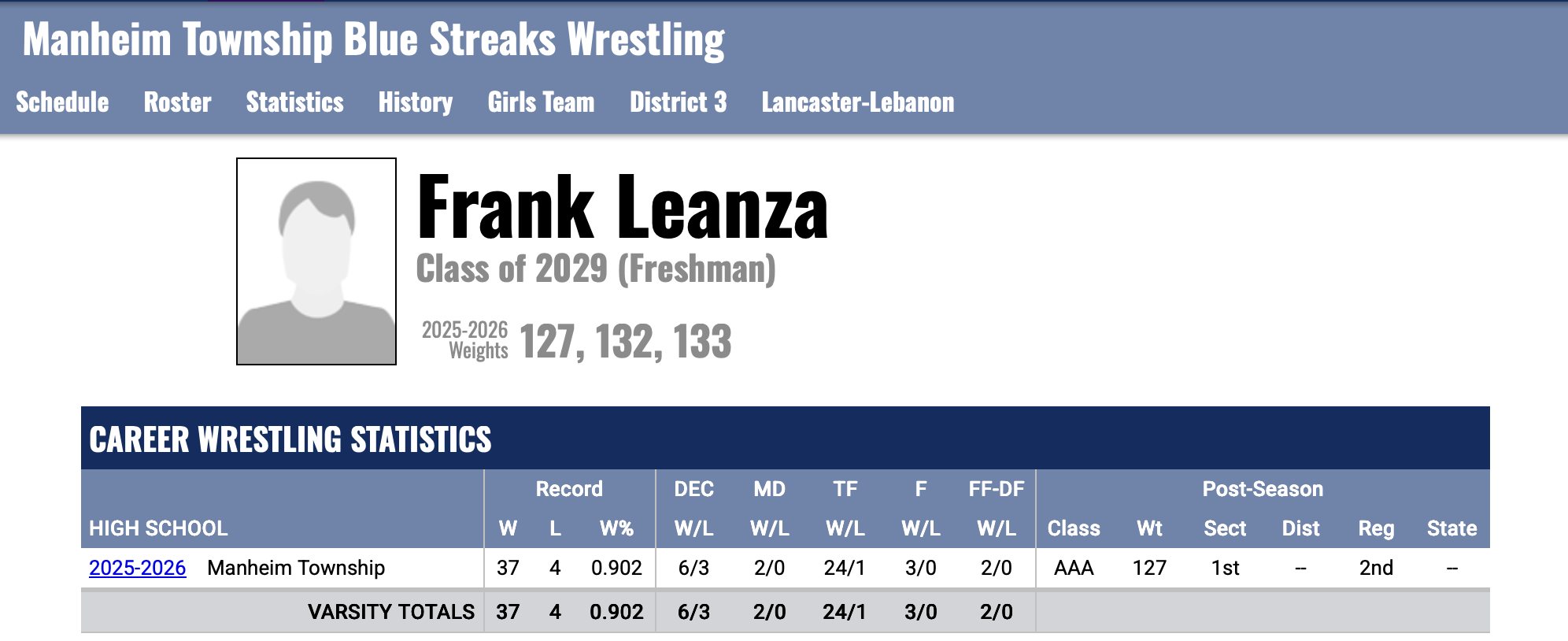Click the W% column header
Screen dimensions: 1568x641
coord(616,528)
